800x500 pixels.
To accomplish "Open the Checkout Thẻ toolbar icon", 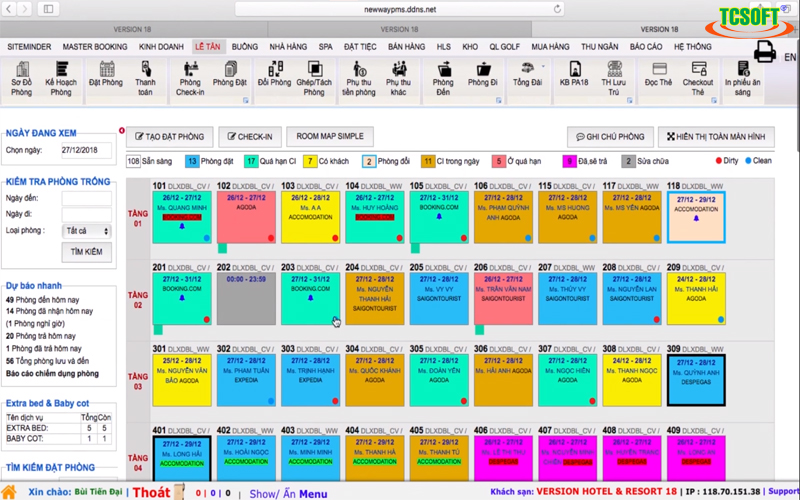I will [x=698, y=80].
